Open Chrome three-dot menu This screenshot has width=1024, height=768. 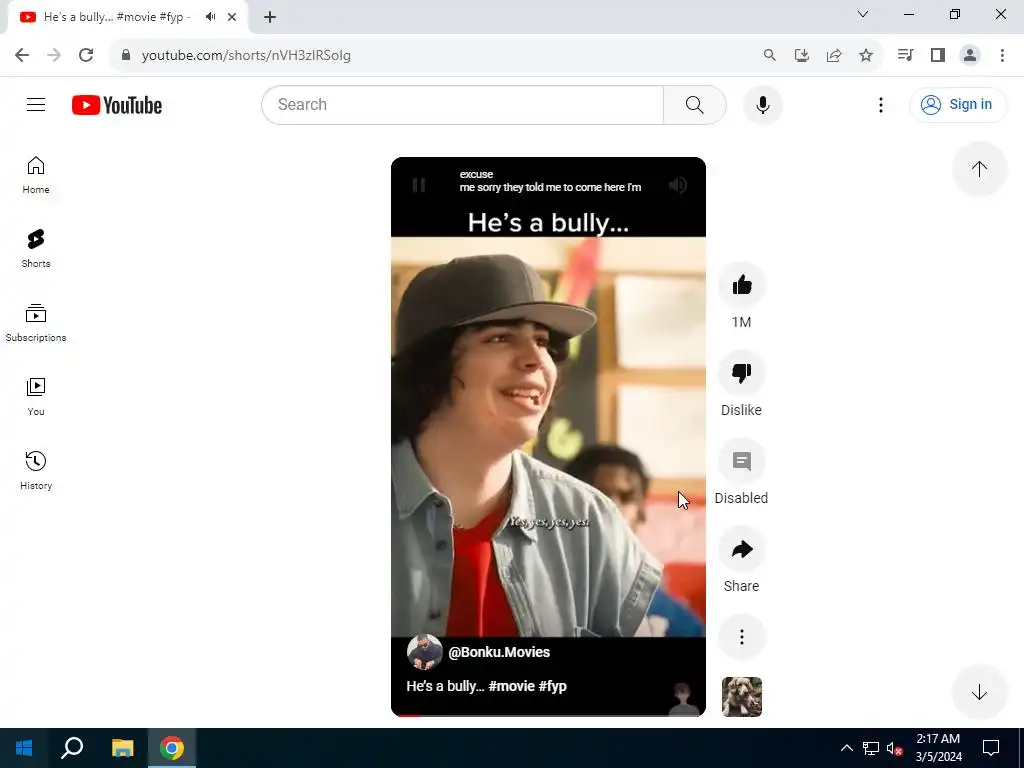[x=1002, y=55]
